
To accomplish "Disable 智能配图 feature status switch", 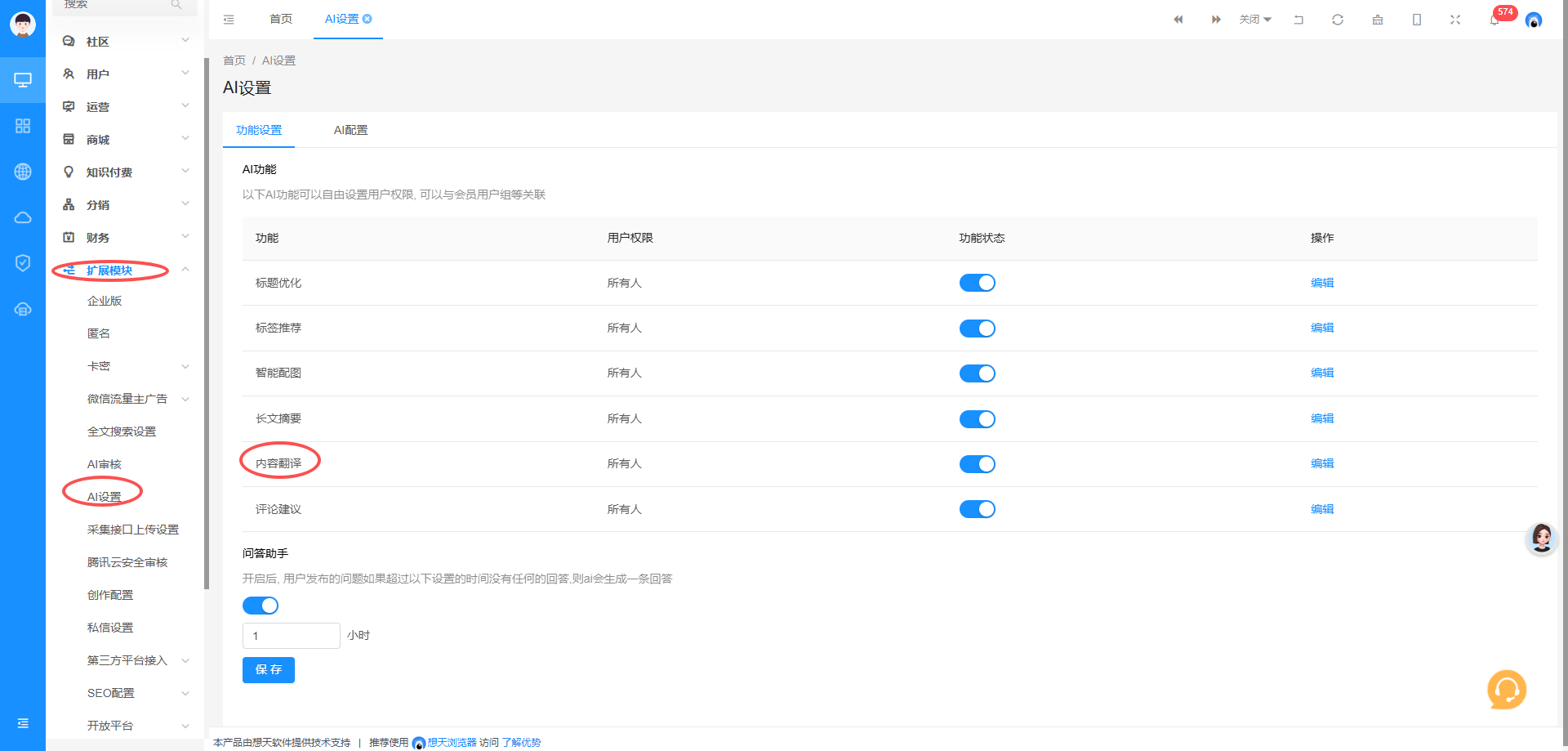I will pyautogui.click(x=978, y=373).
